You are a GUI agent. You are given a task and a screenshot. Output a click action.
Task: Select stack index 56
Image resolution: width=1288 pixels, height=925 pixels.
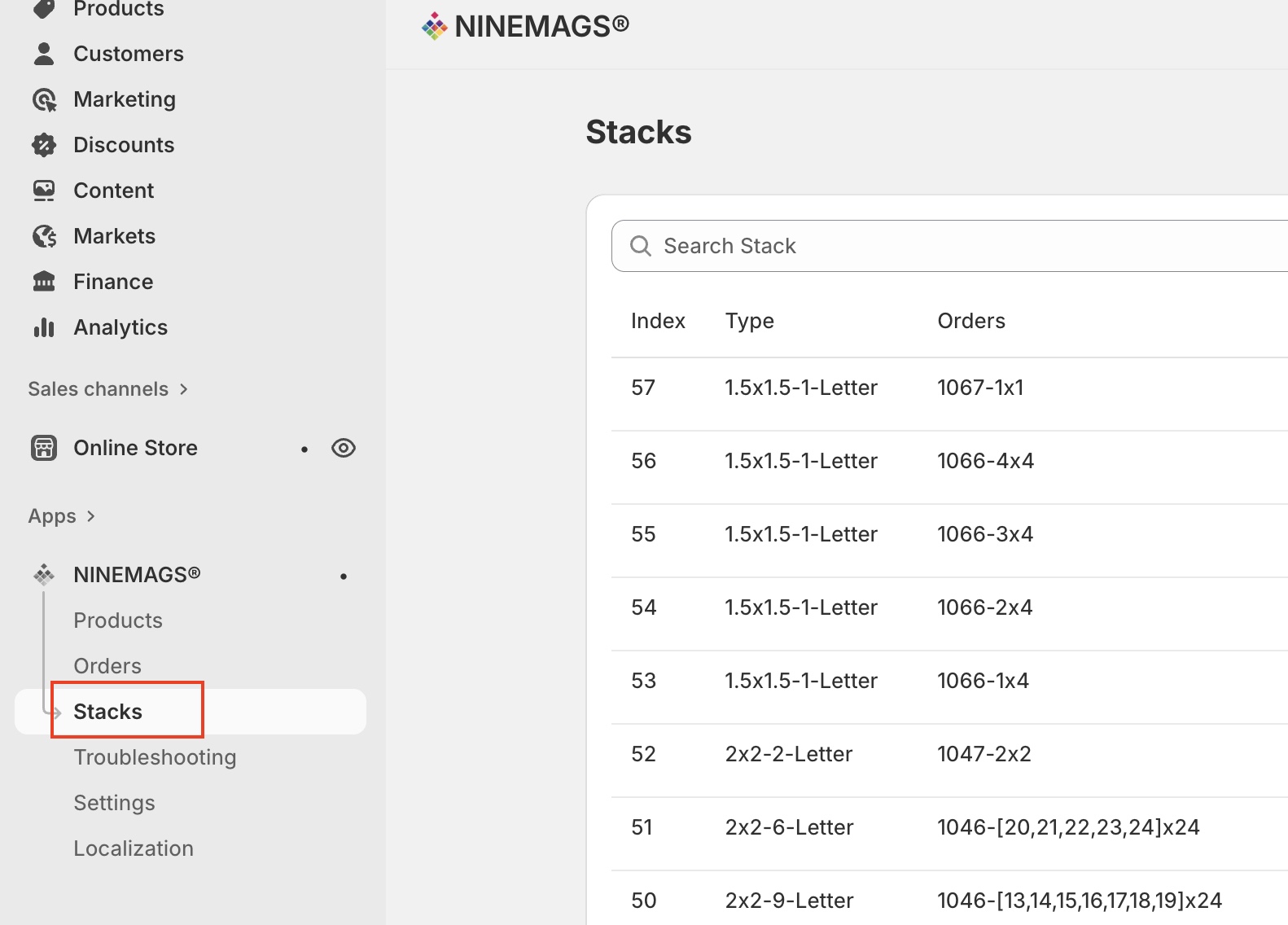(644, 461)
